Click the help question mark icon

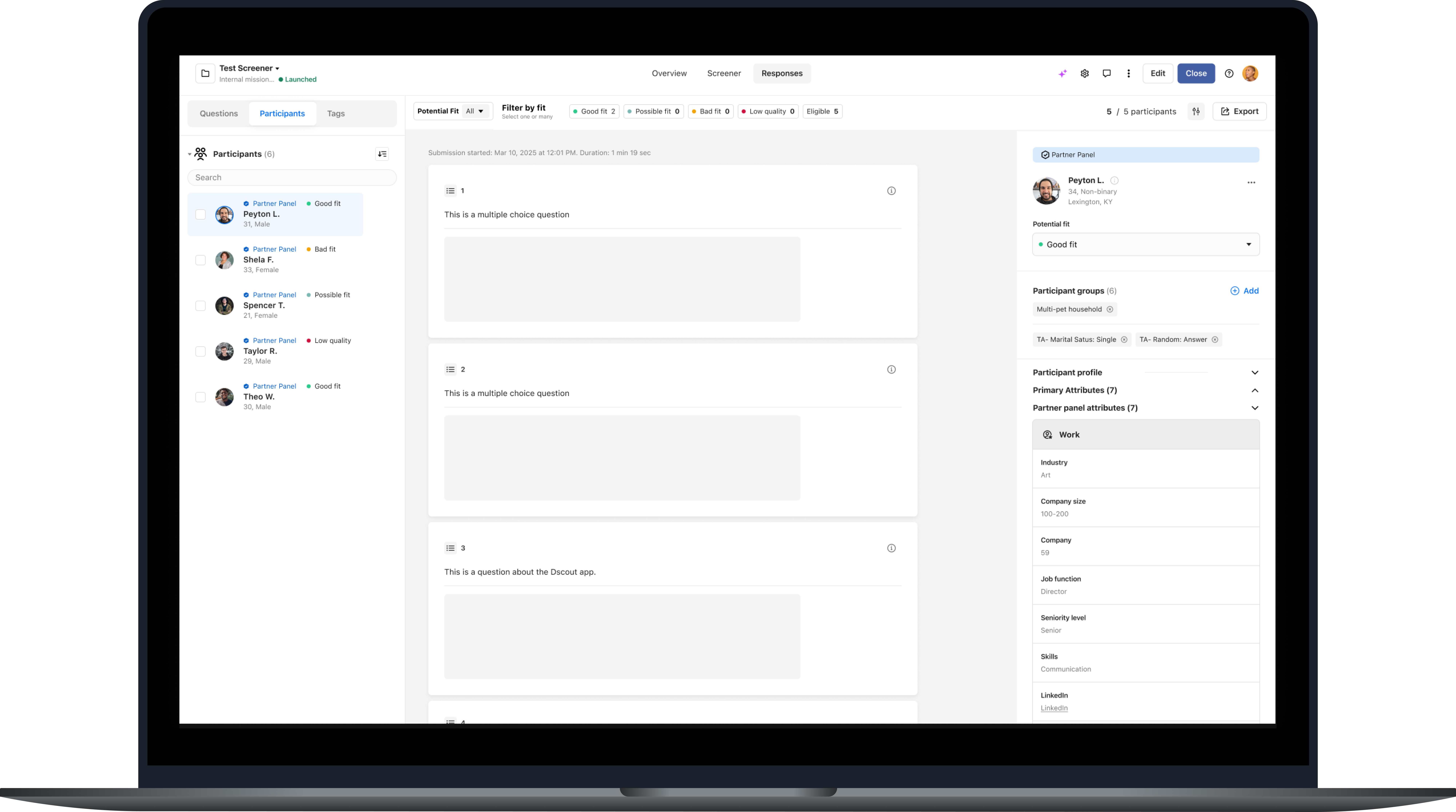coord(1229,74)
